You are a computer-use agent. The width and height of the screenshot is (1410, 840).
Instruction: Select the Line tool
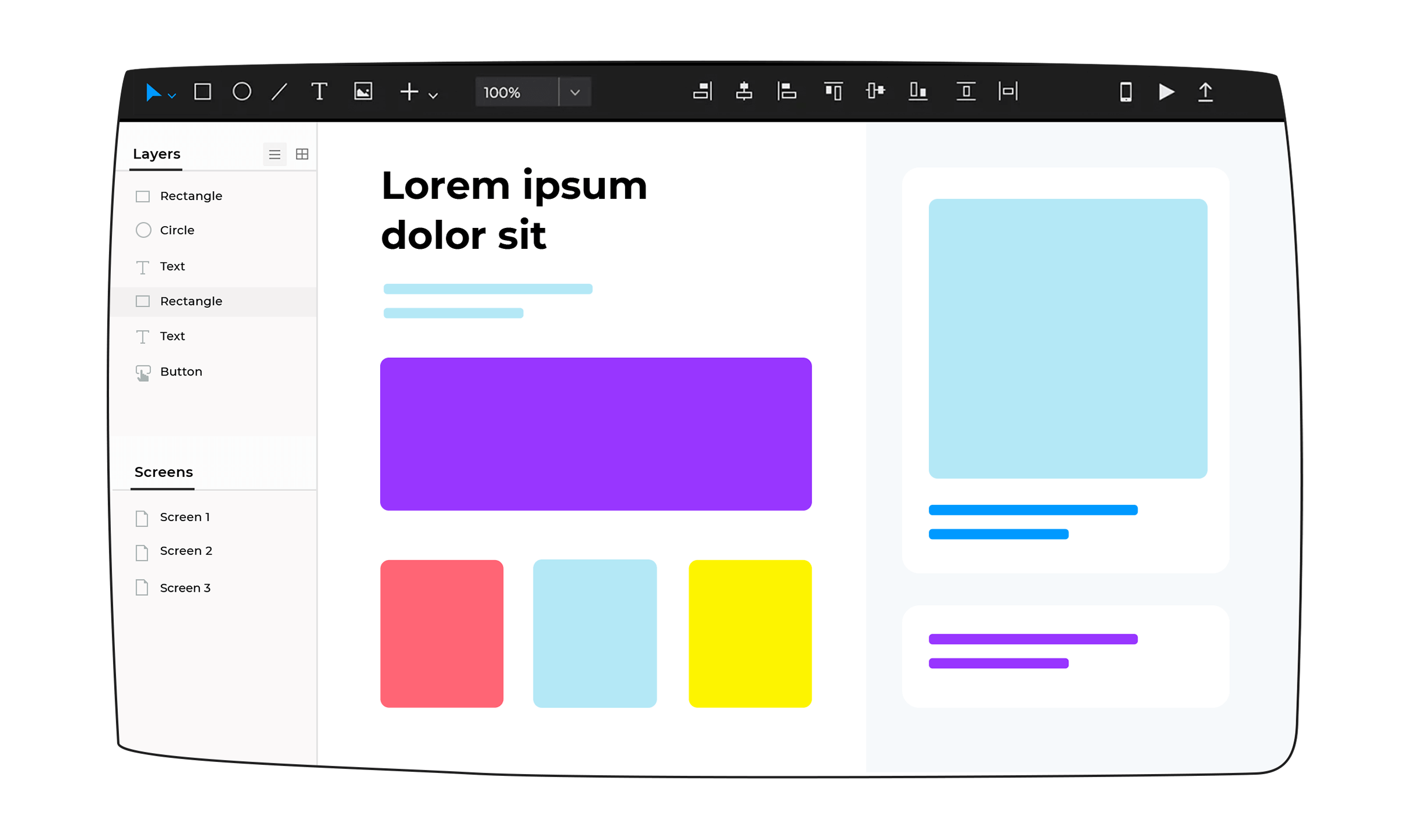[x=280, y=92]
